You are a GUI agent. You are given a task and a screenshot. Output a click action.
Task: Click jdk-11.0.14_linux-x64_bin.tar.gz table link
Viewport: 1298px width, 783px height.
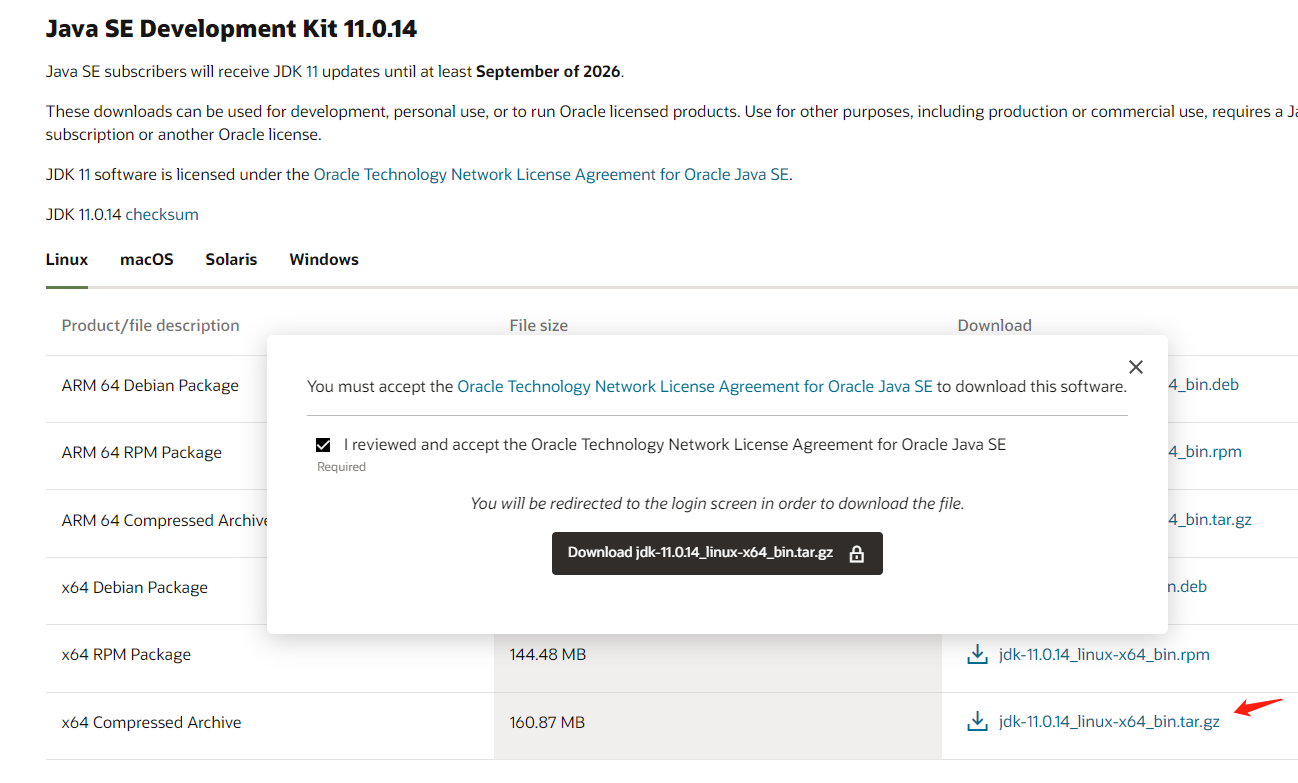1108,722
